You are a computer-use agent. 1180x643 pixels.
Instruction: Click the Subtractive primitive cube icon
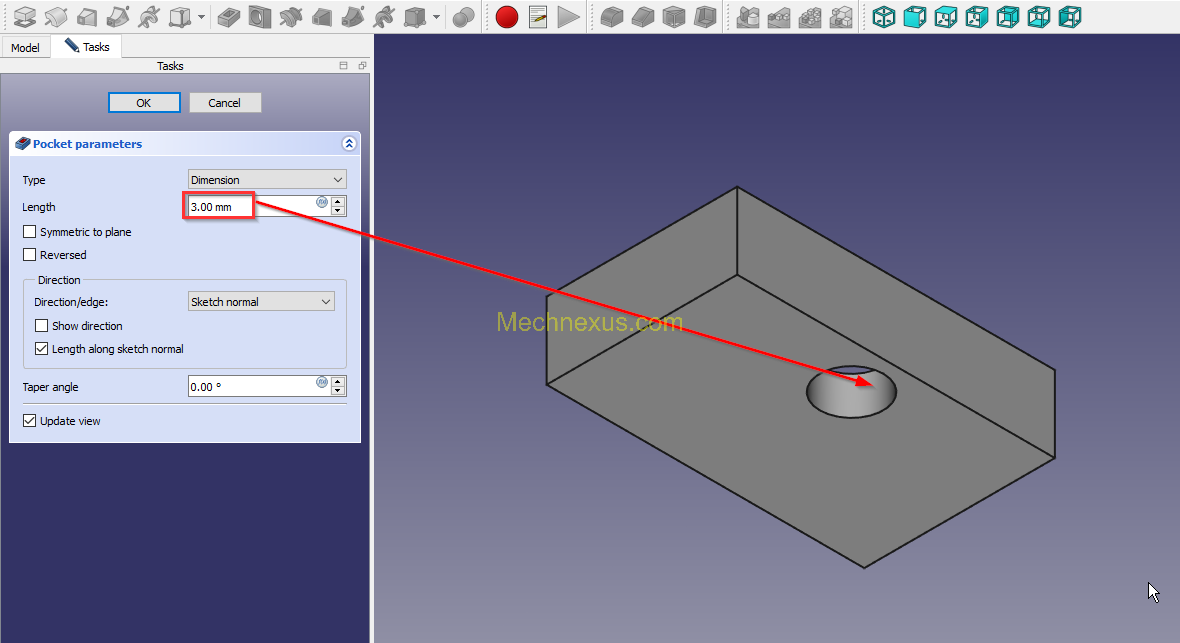(x=415, y=17)
